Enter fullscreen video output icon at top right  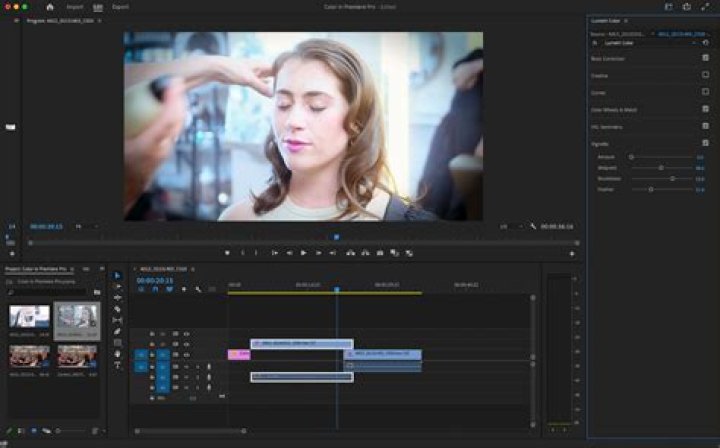(x=706, y=7)
